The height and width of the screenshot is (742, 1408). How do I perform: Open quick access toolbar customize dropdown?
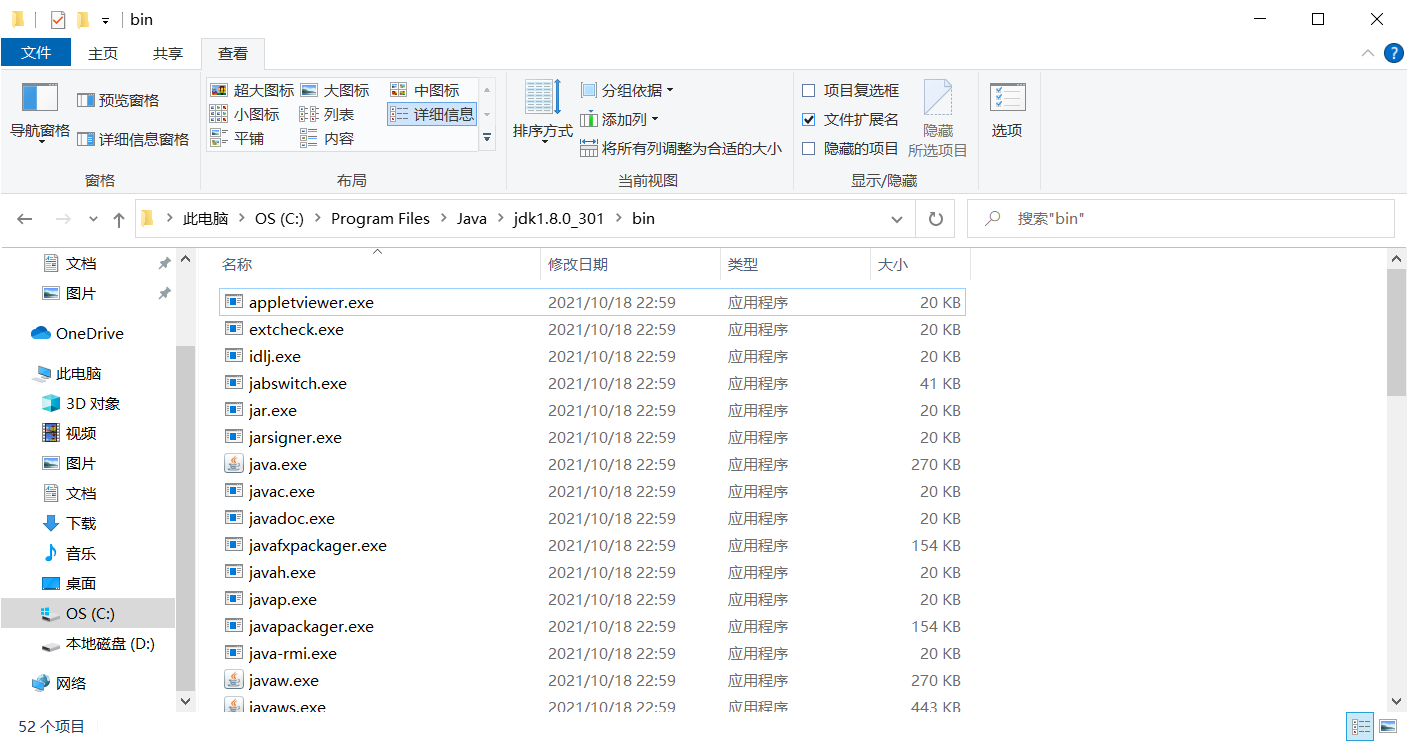coord(105,20)
